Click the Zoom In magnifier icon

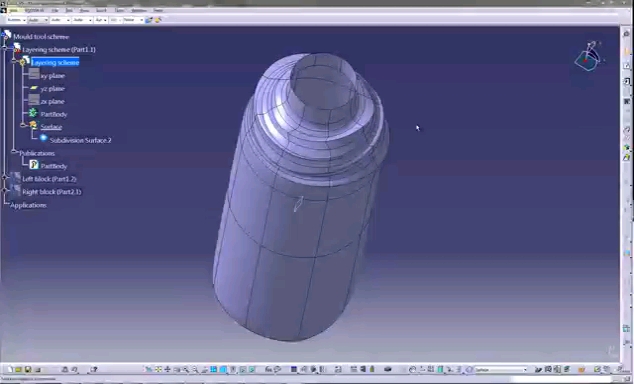[186, 369]
